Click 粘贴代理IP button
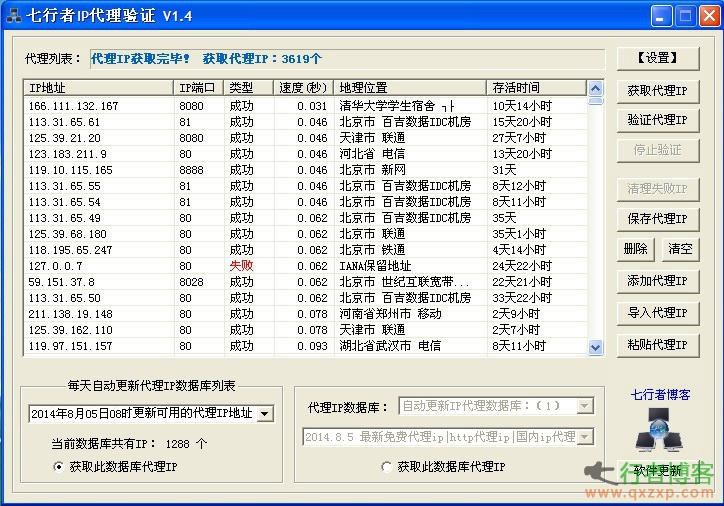Viewport: 724px width, 506px height. pyautogui.click(x=658, y=345)
